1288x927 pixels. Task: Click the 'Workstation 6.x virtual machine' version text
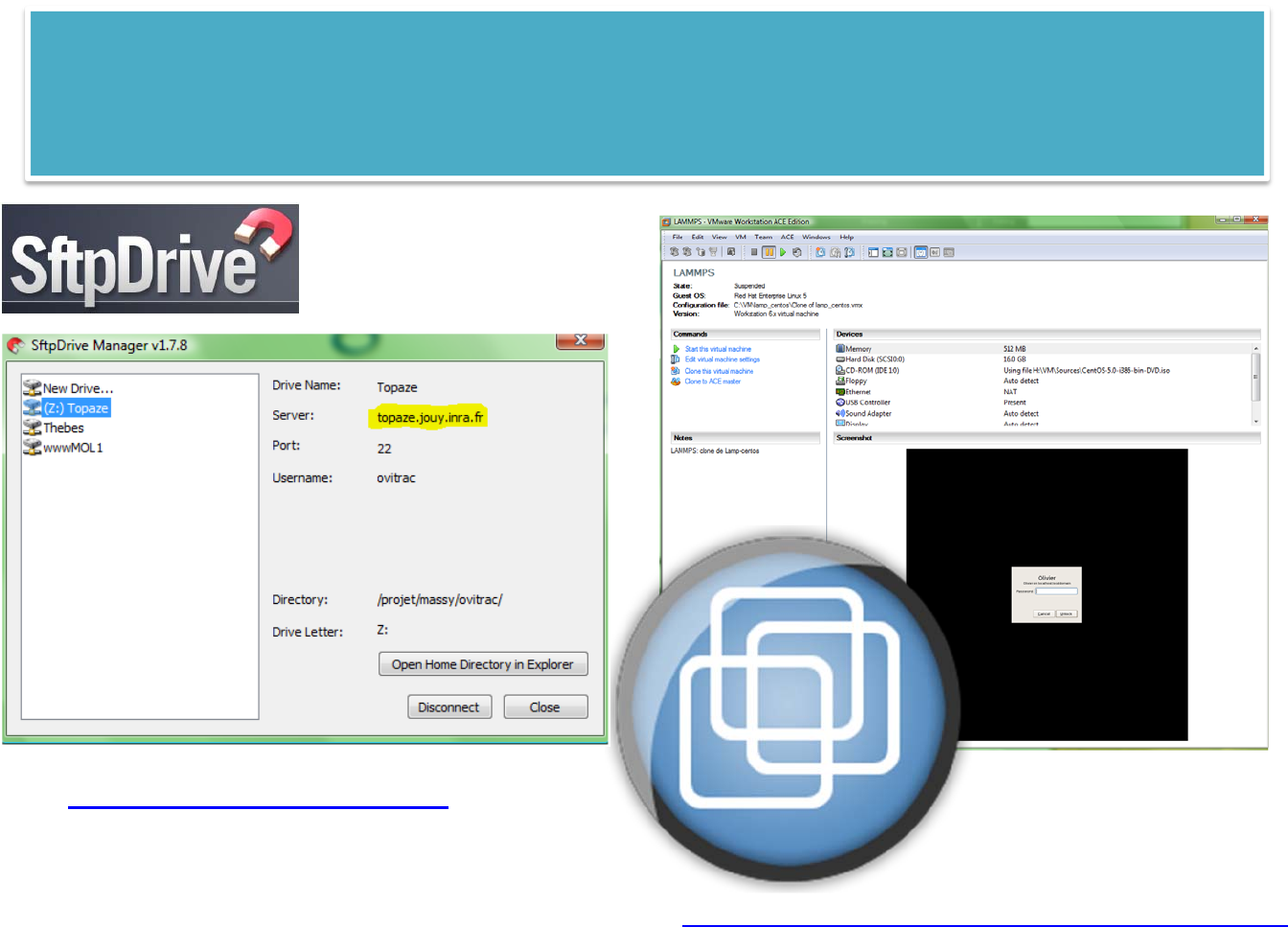coord(776,313)
